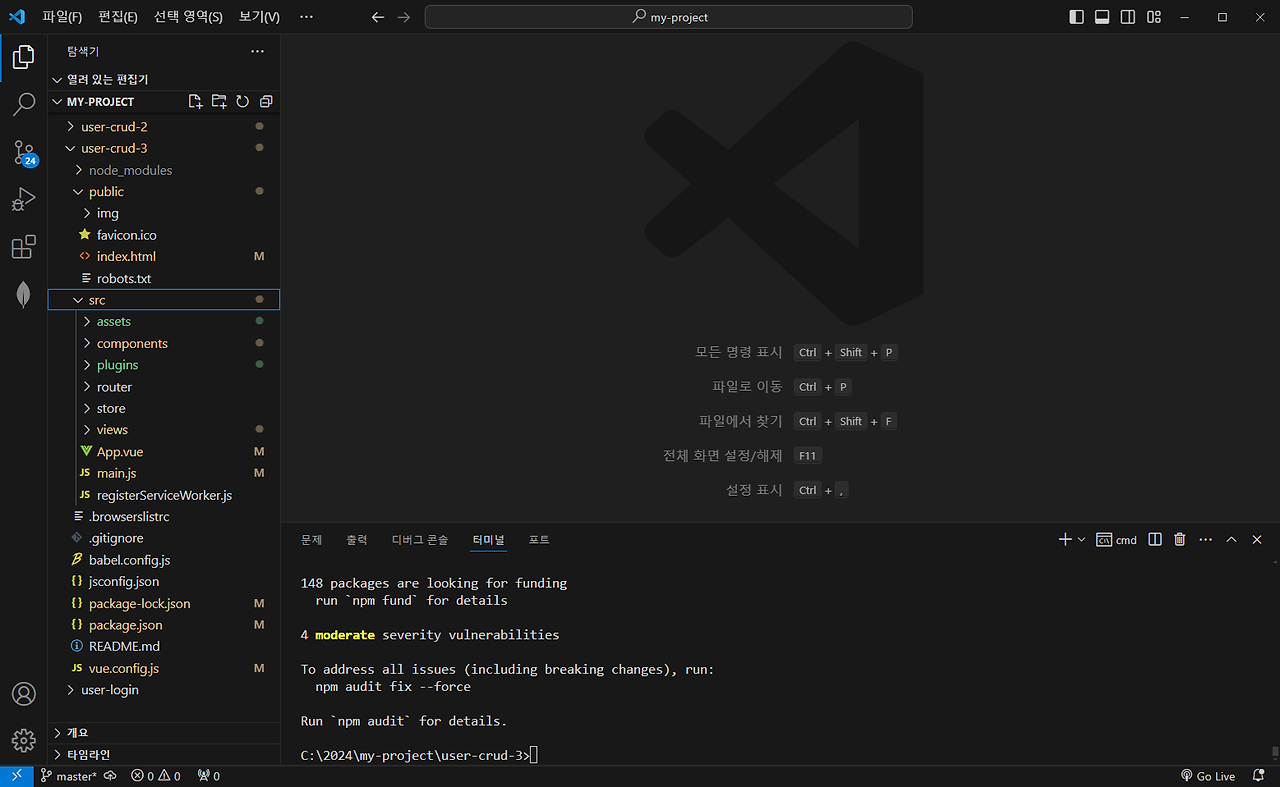1280x787 pixels.
Task: Click the my-project command center search box
Action: 668,17
